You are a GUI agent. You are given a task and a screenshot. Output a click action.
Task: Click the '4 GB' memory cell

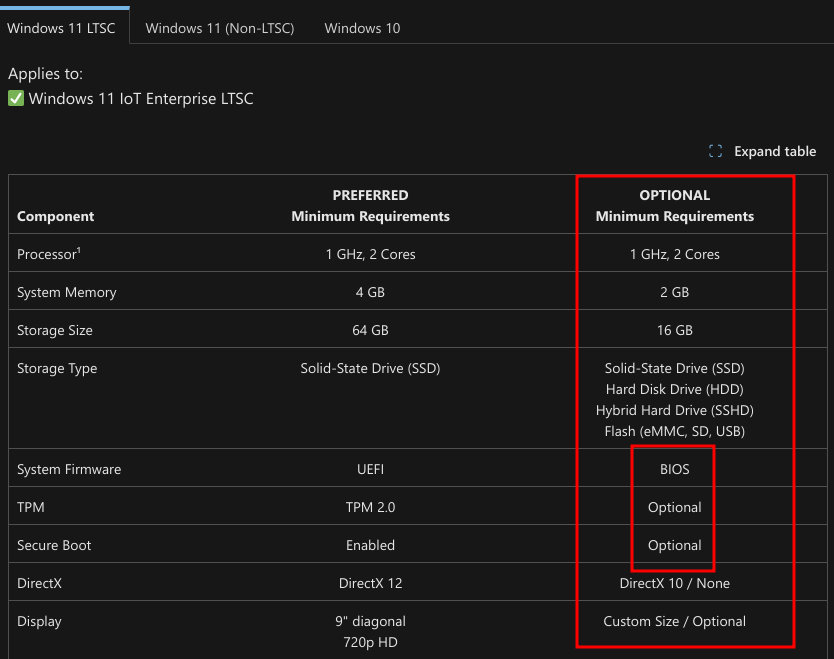click(x=370, y=293)
